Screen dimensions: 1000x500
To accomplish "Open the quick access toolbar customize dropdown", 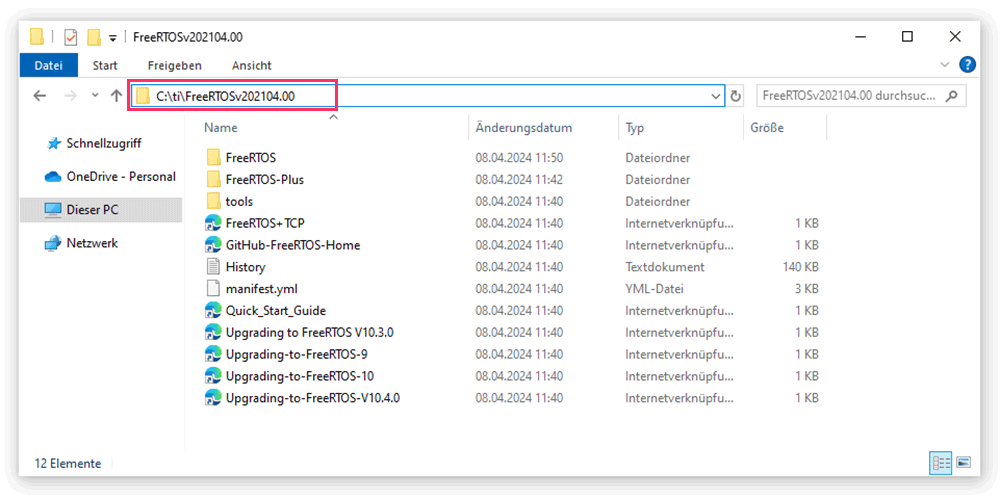I will (x=113, y=38).
